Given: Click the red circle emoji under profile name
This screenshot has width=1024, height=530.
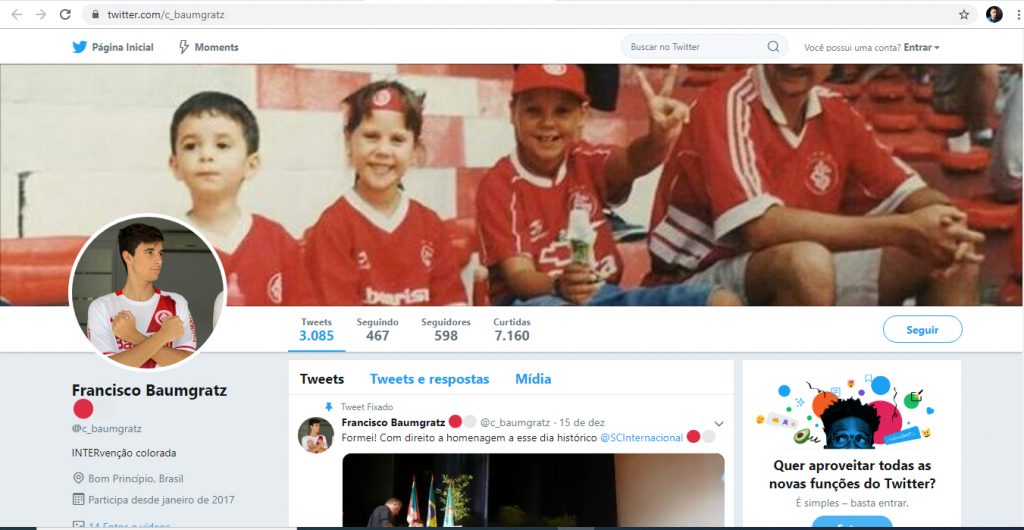Looking at the screenshot, I should pos(83,410).
